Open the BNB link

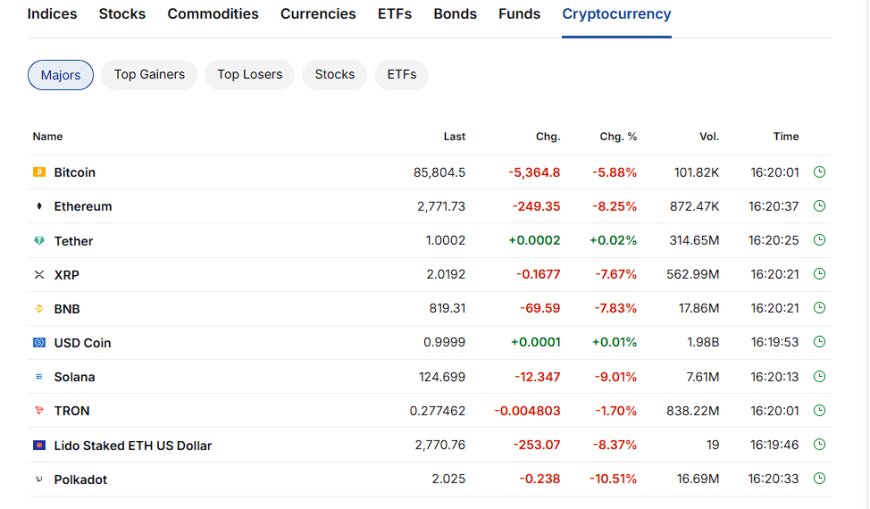(x=67, y=309)
